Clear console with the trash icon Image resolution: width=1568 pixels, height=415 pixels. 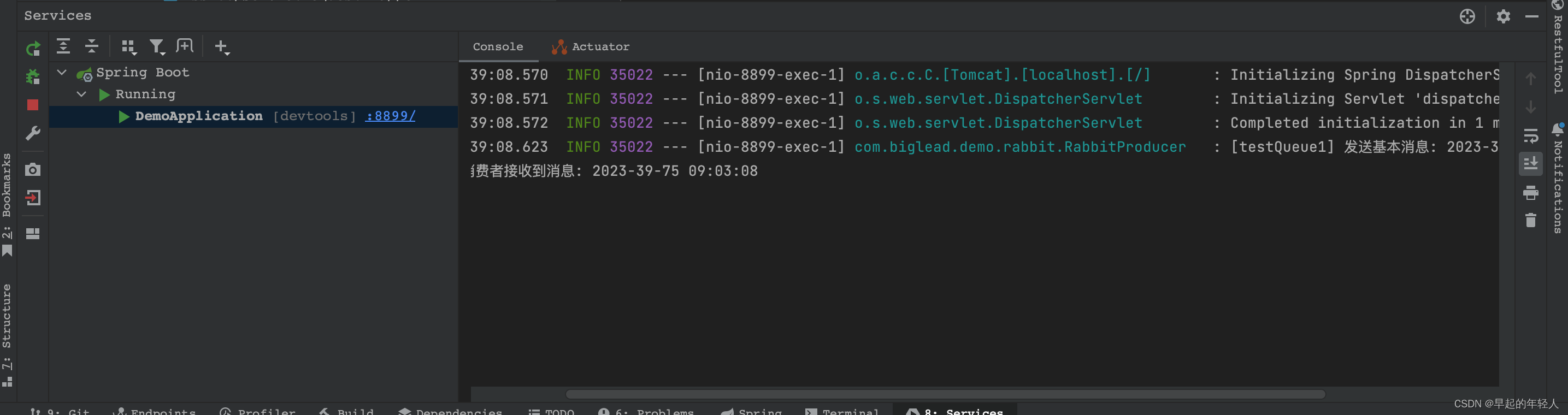click(1530, 220)
